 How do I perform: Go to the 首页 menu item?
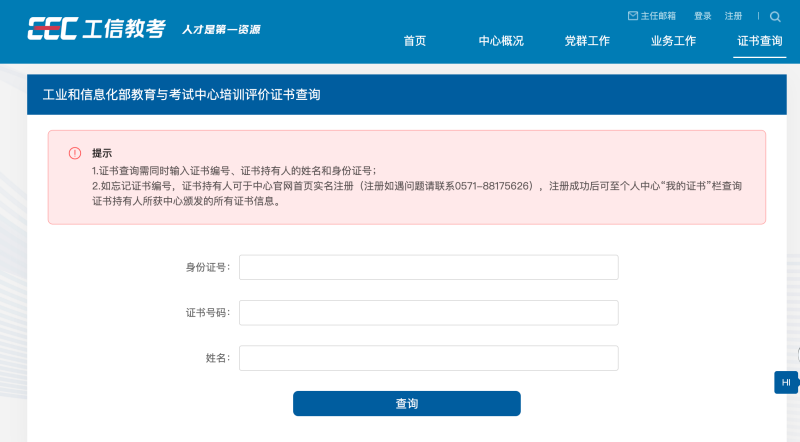pos(415,41)
